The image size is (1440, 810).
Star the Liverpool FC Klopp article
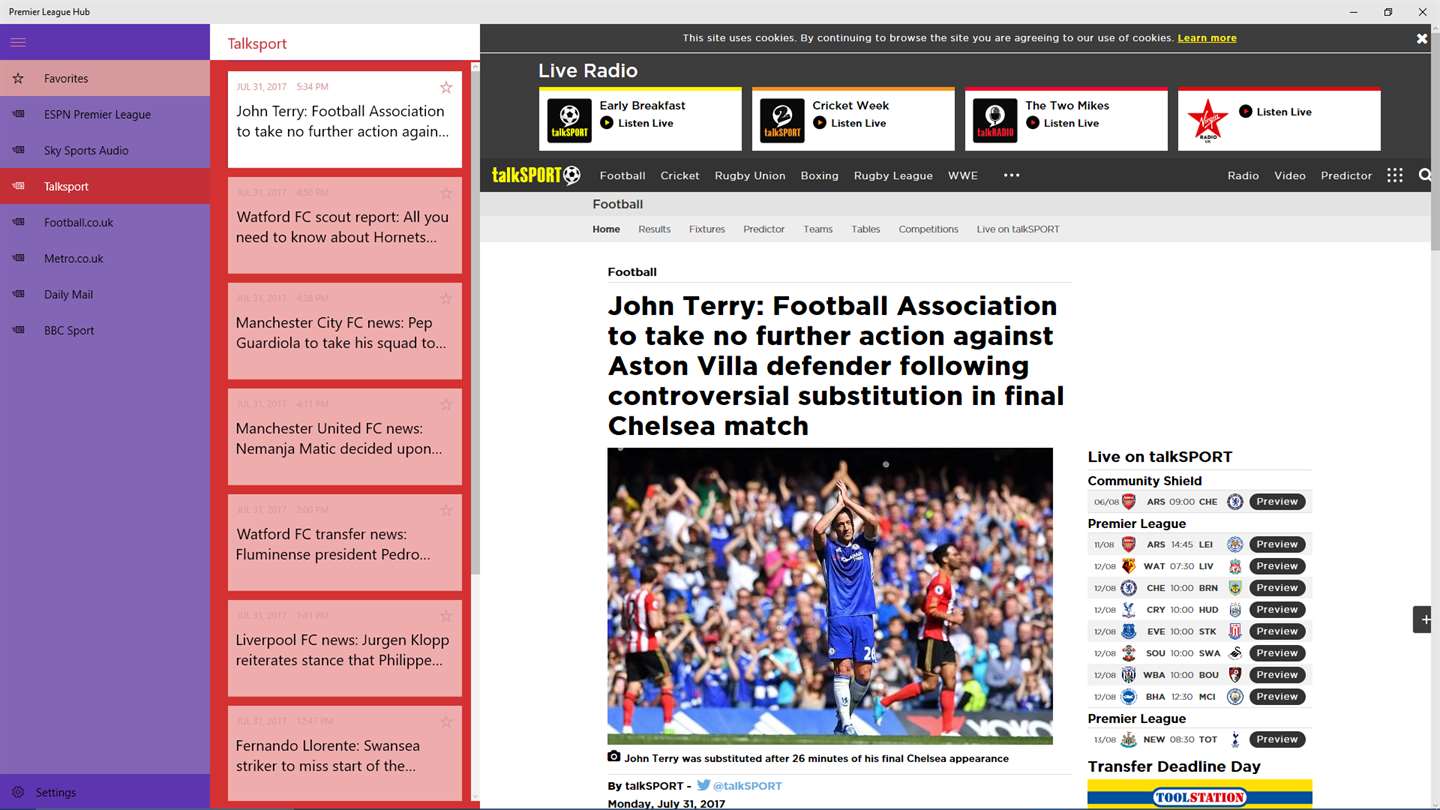446,616
